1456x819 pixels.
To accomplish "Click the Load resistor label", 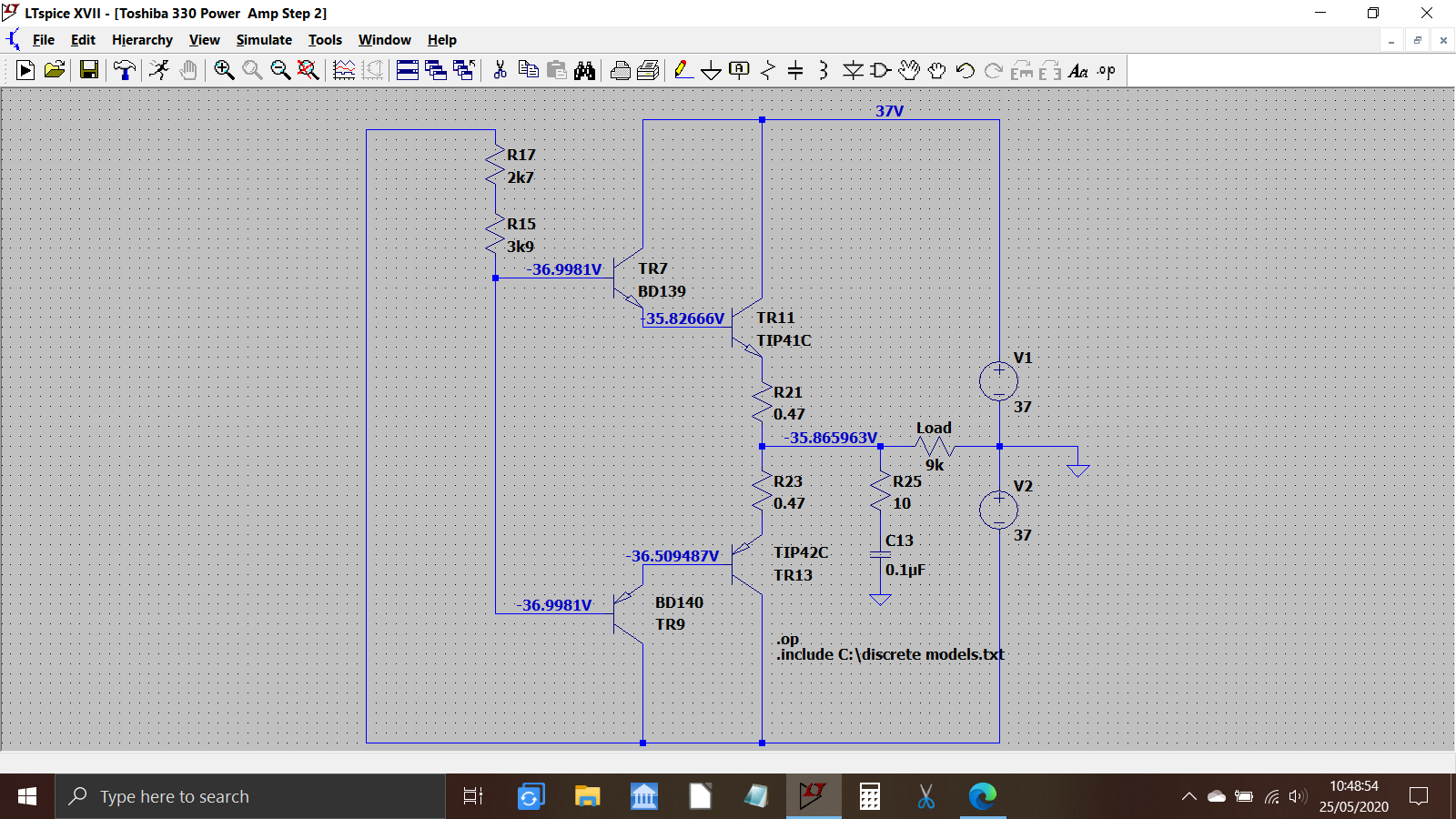I will coord(934,428).
